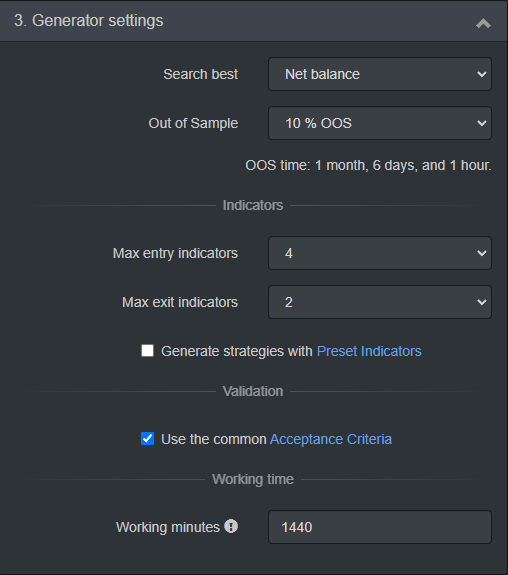Click the Working minutes label text
The height and width of the screenshot is (575, 508).
click(x=168, y=527)
